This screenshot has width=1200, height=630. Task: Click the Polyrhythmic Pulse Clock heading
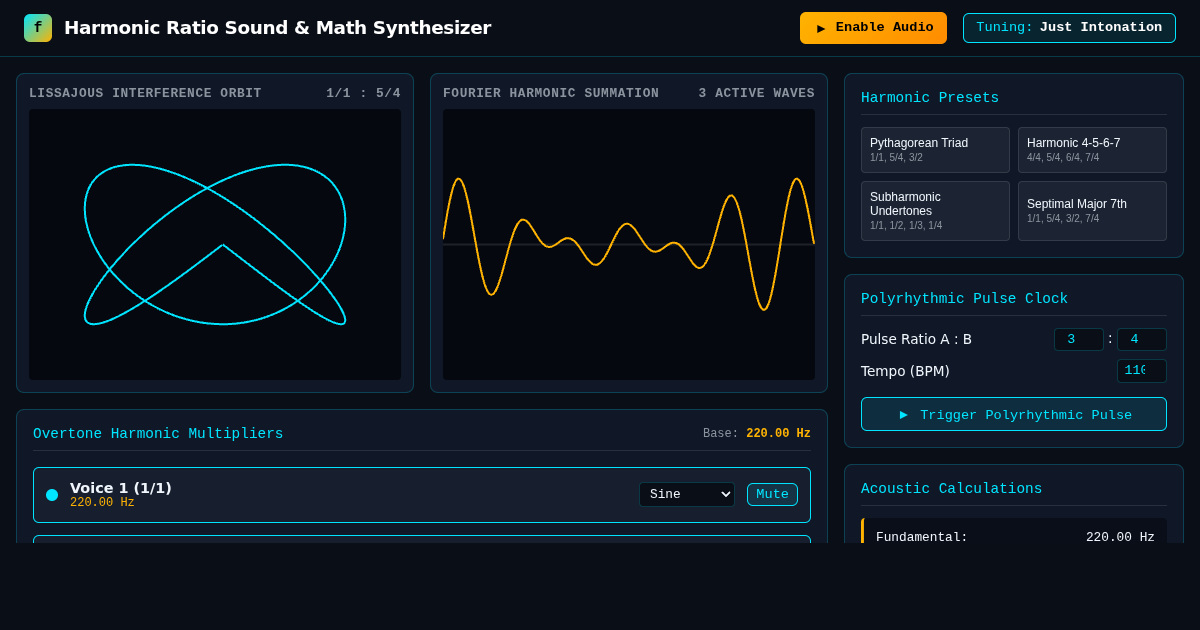coord(964,299)
